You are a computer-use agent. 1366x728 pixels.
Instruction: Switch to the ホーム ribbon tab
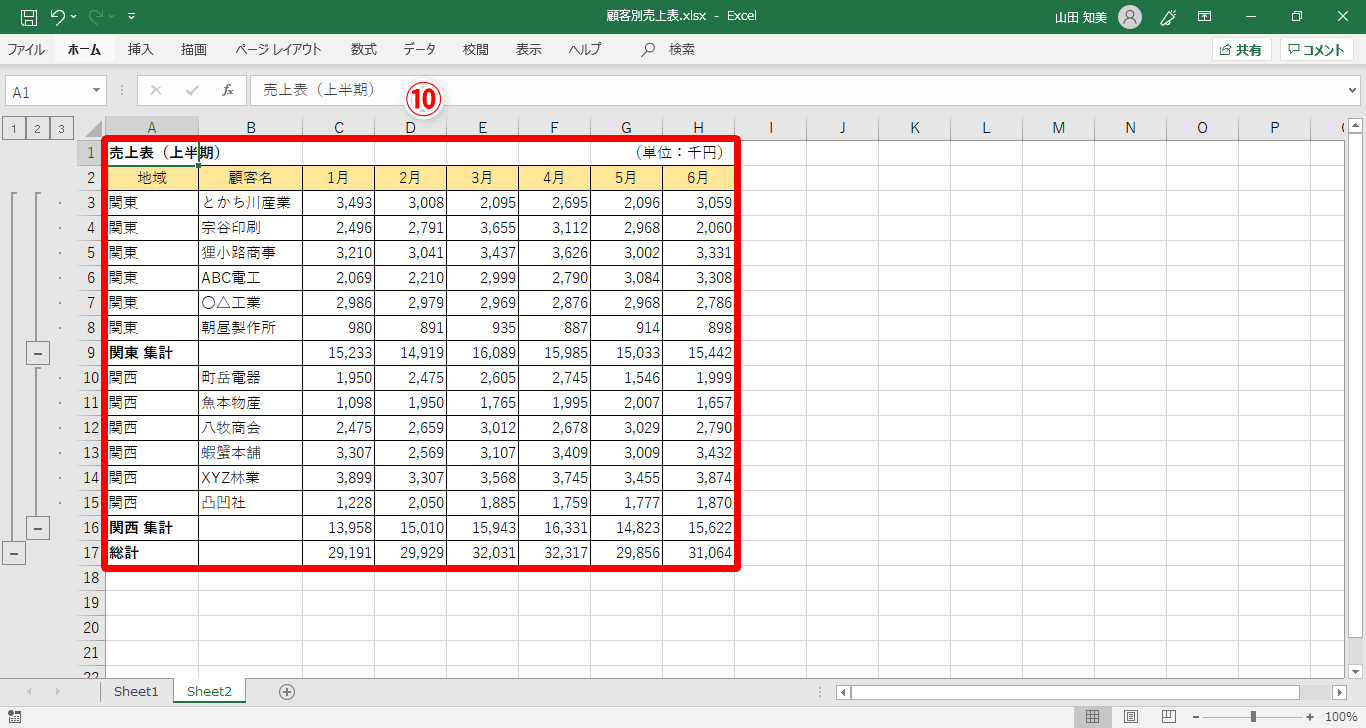(84, 49)
